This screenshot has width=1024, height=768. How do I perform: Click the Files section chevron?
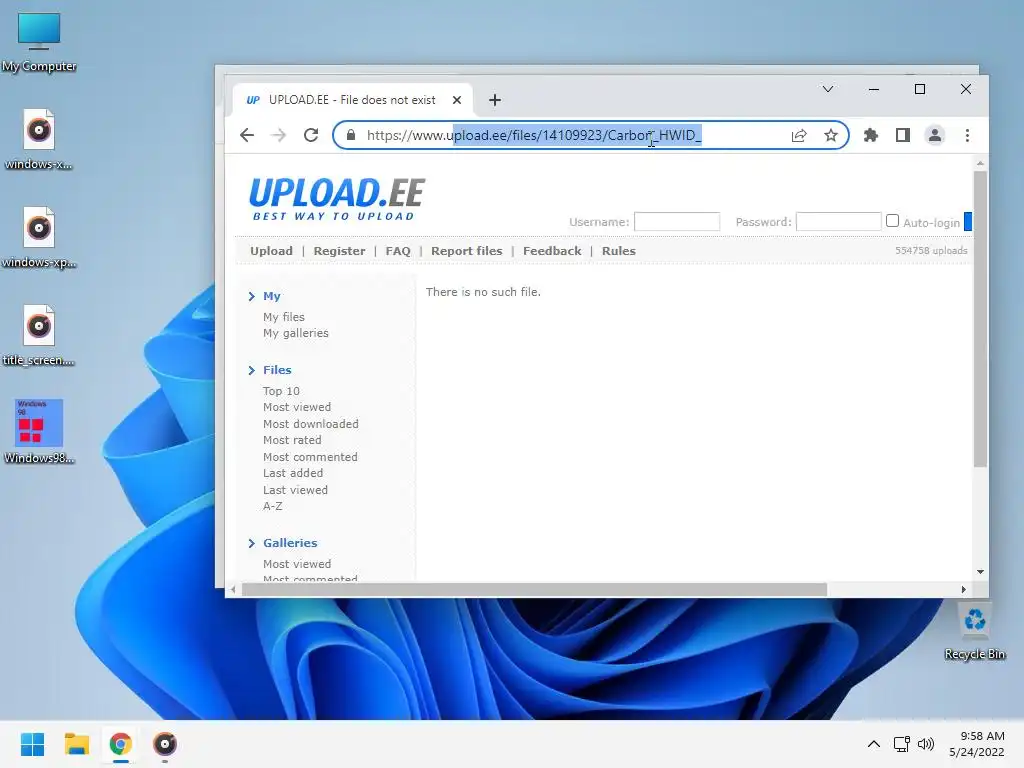(251, 370)
